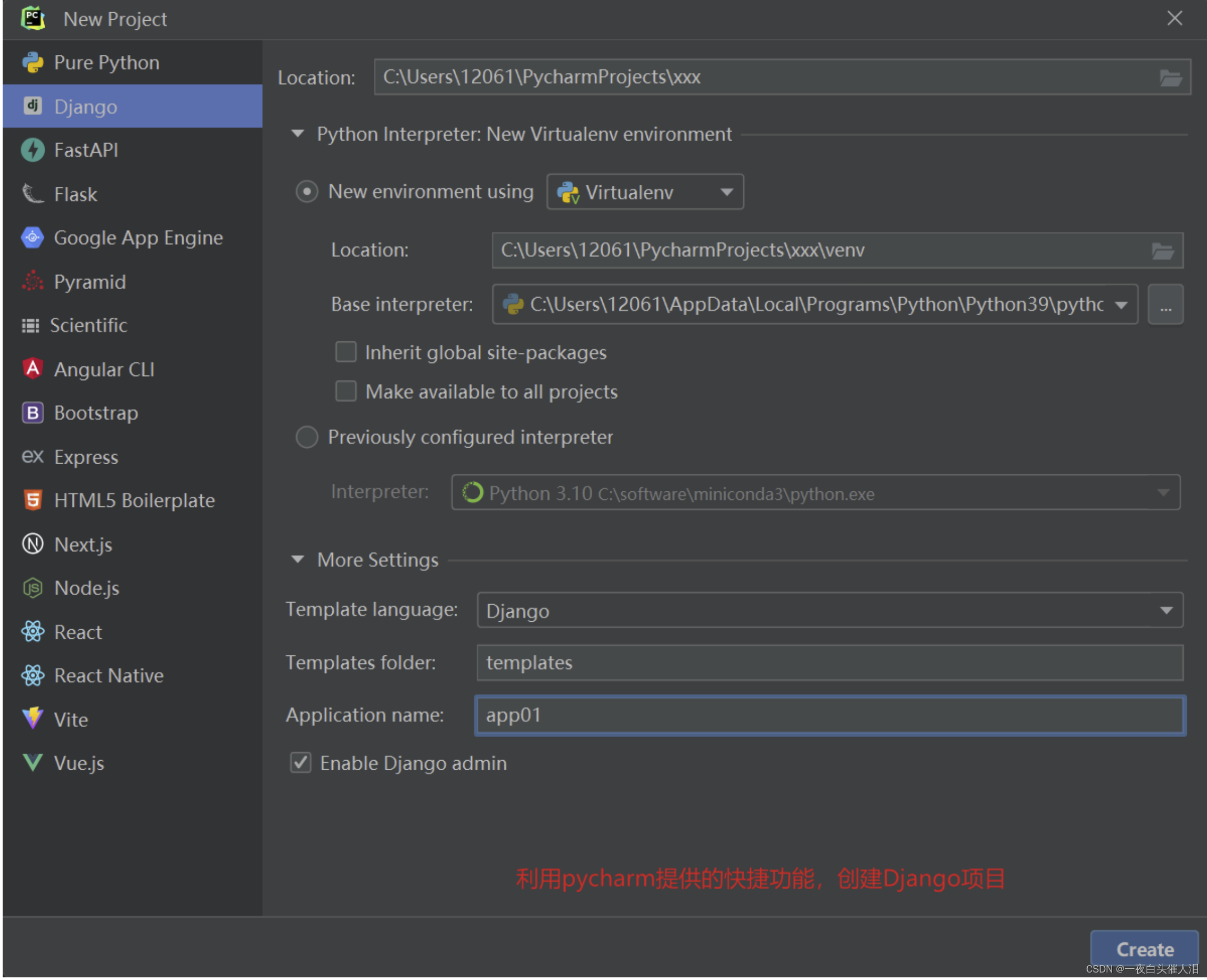Open the Virtualenv environment type dropdown

click(x=645, y=193)
